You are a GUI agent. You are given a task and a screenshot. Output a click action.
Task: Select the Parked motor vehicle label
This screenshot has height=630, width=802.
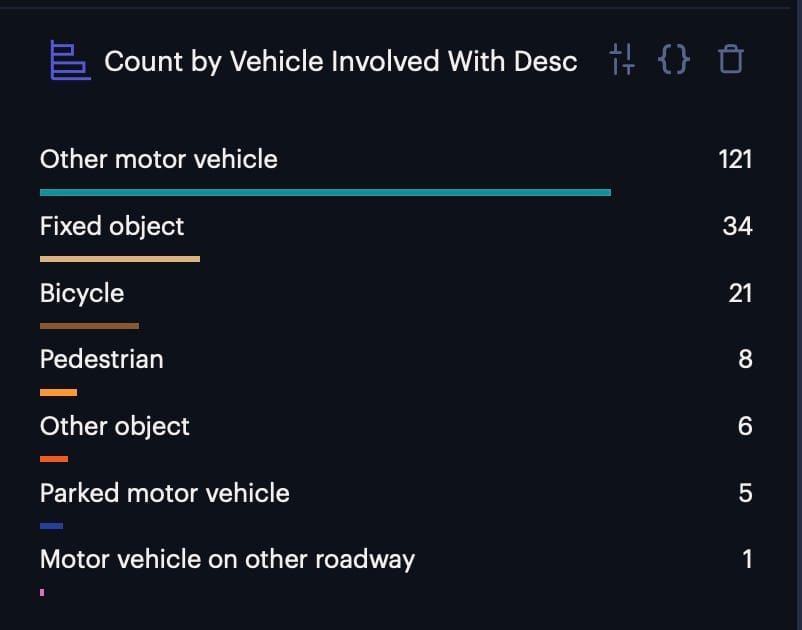tap(165, 493)
